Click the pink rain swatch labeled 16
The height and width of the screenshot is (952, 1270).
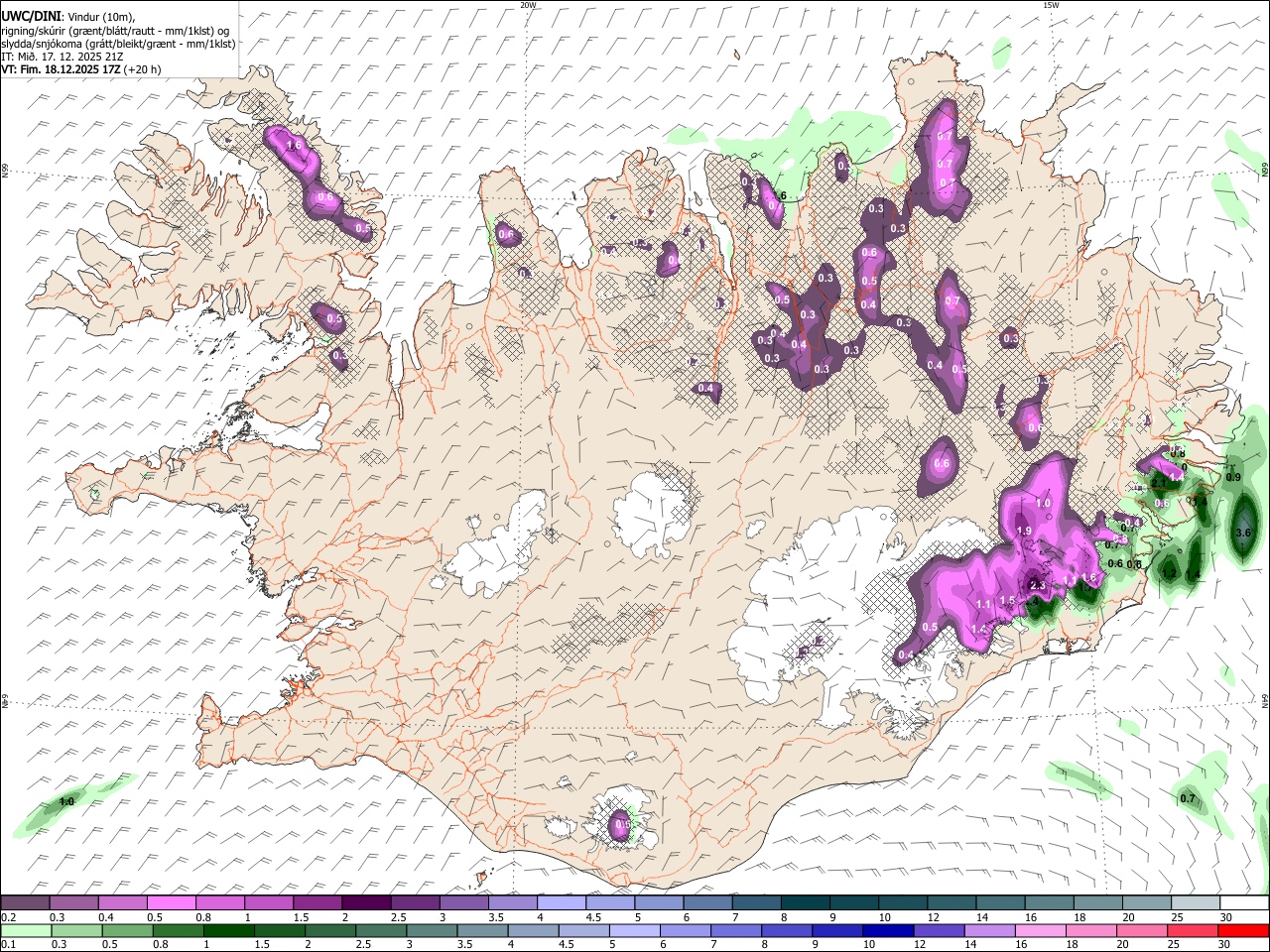point(1042,930)
